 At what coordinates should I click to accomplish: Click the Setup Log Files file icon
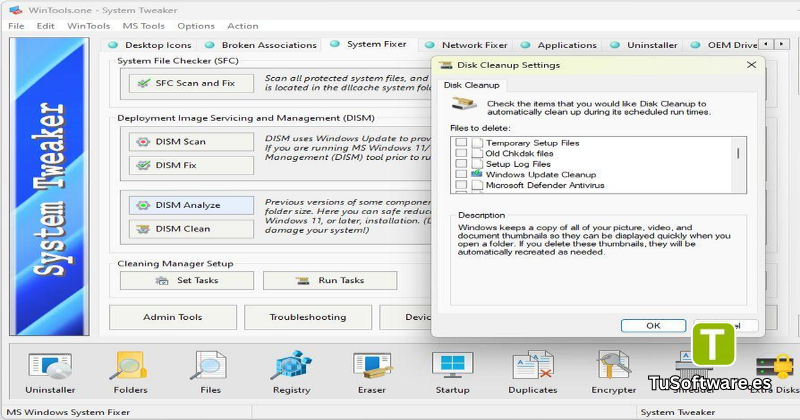[477, 164]
